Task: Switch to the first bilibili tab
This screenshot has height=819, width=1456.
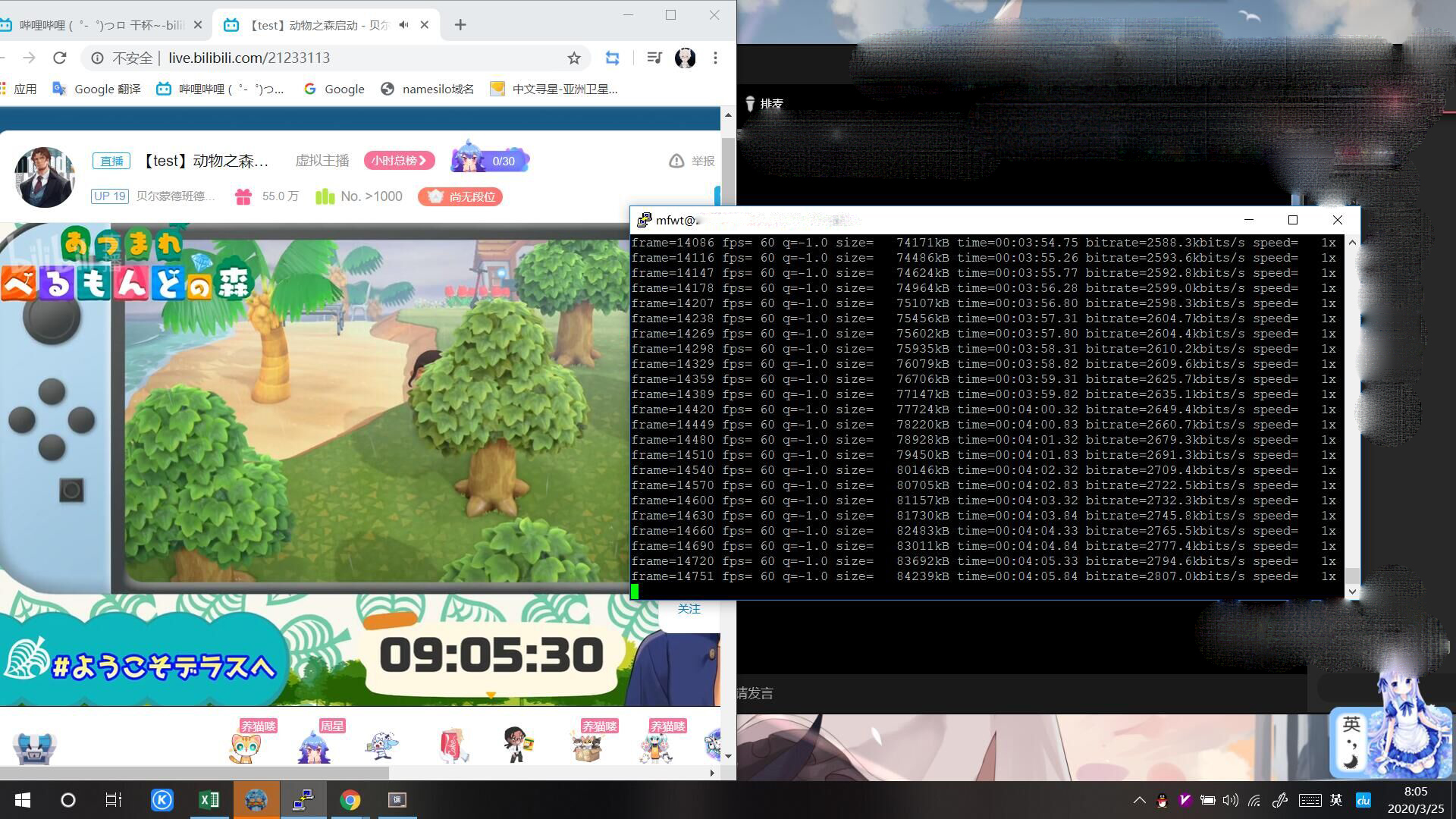Action: [99, 25]
